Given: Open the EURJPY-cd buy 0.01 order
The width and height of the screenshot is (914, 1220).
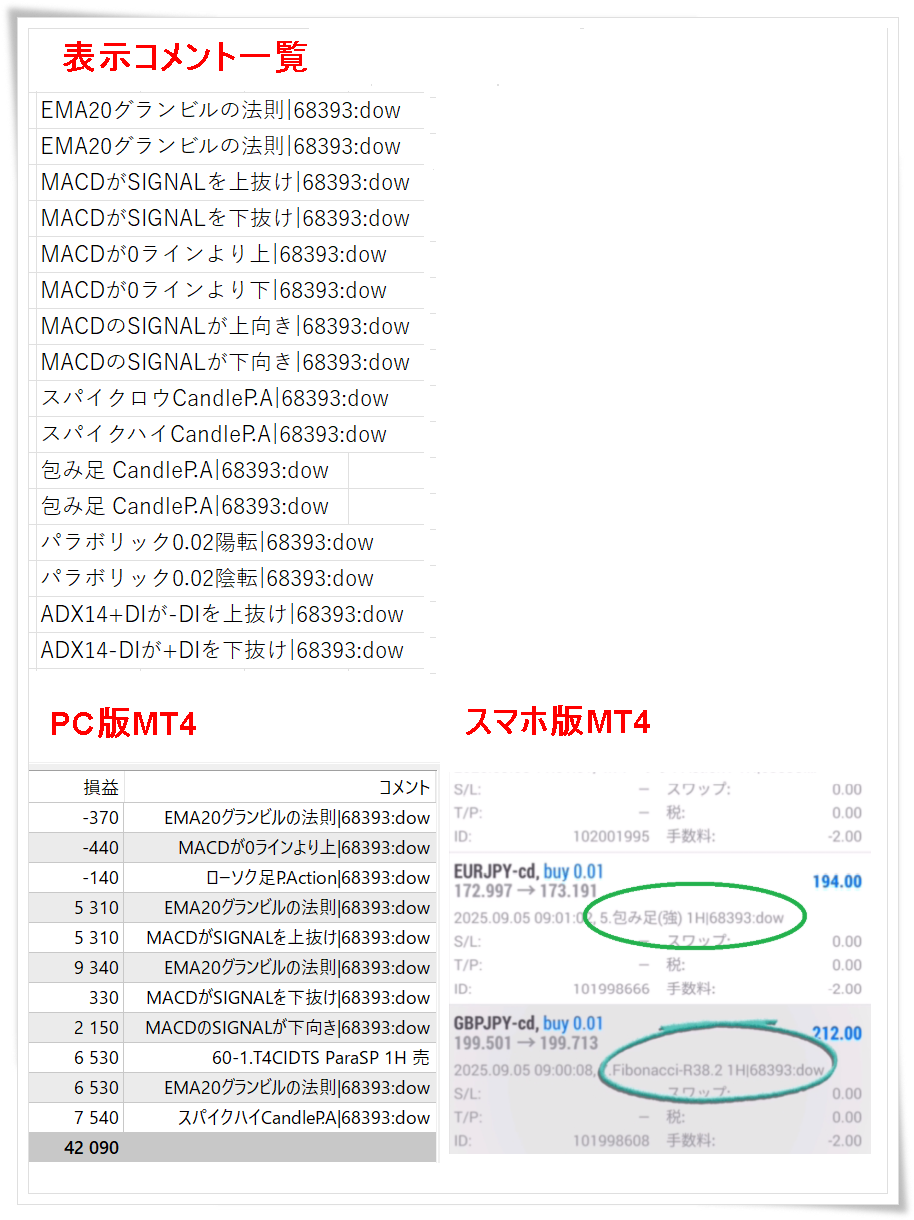Looking at the screenshot, I should (x=528, y=872).
